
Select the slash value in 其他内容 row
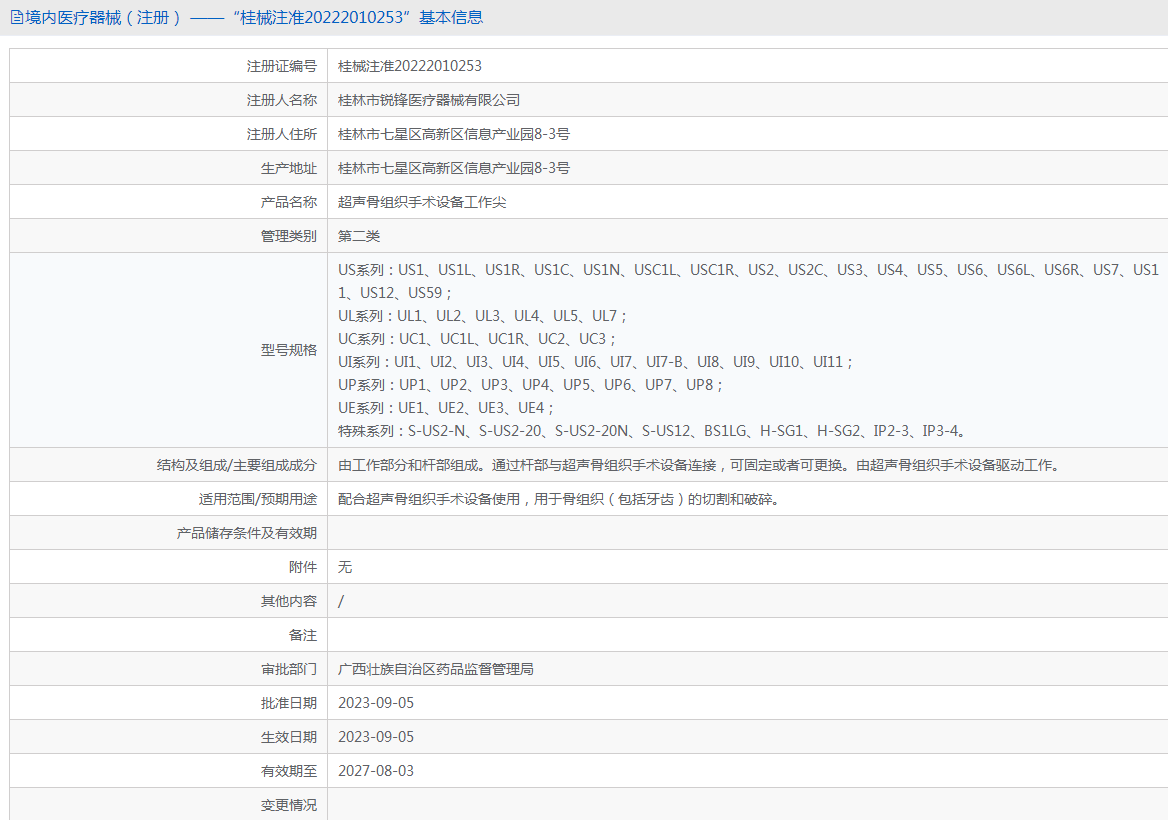click(x=341, y=601)
